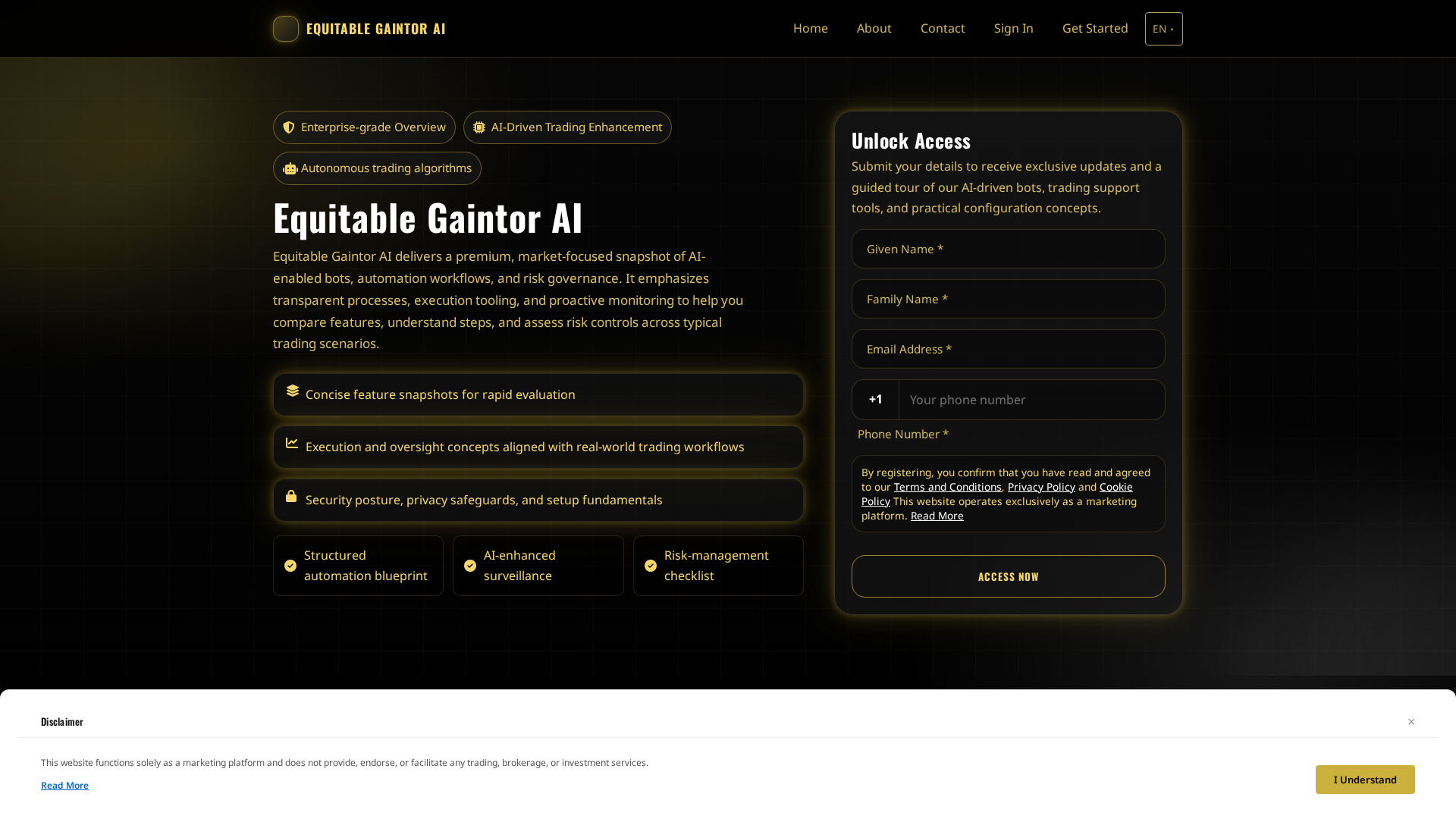The height and width of the screenshot is (819, 1456).
Task: Click the checkmark on Risk-management checklist card
Action: click(650, 565)
